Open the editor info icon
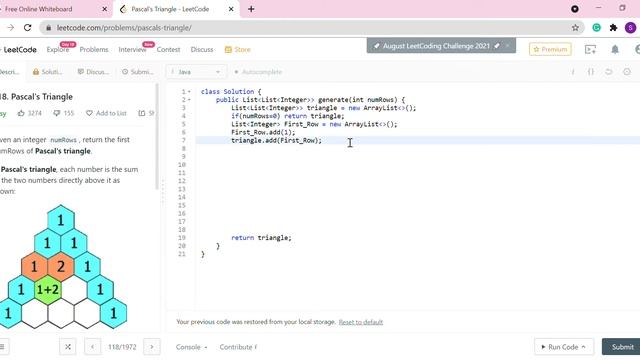This screenshot has height=360, width=640. [x=573, y=72]
